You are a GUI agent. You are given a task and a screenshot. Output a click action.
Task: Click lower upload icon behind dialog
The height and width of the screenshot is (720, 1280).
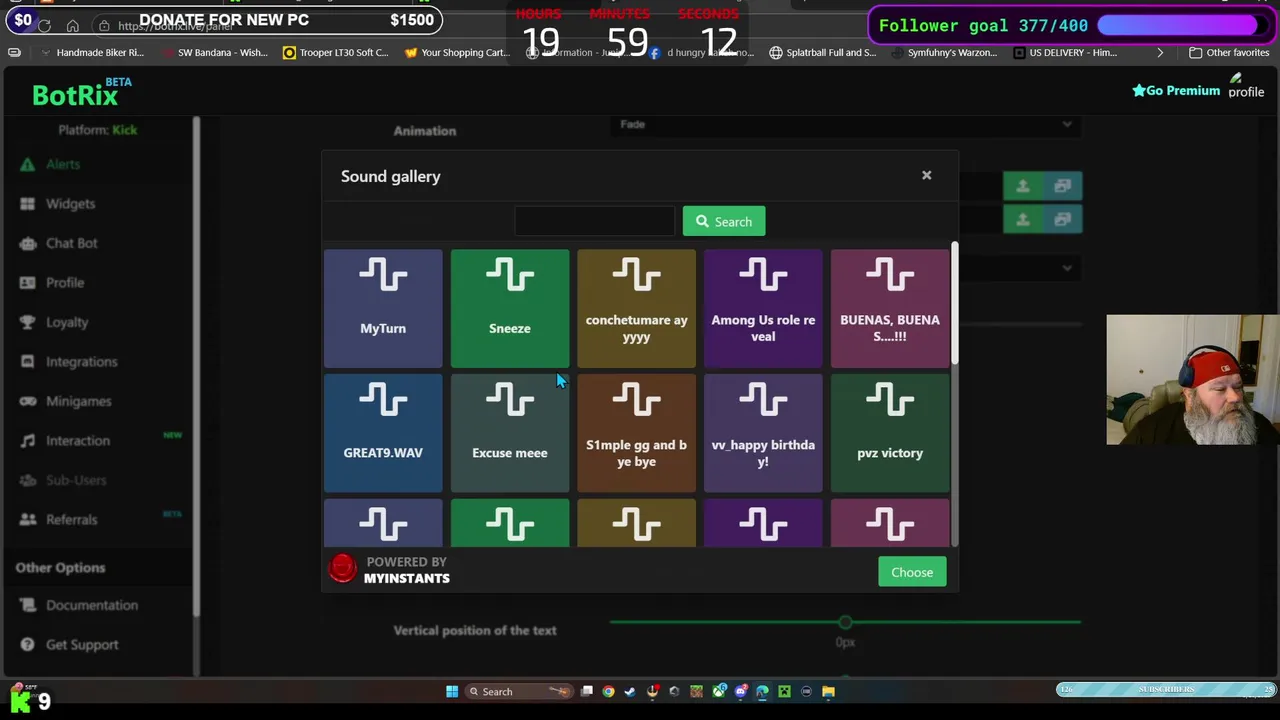pyautogui.click(x=1023, y=219)
